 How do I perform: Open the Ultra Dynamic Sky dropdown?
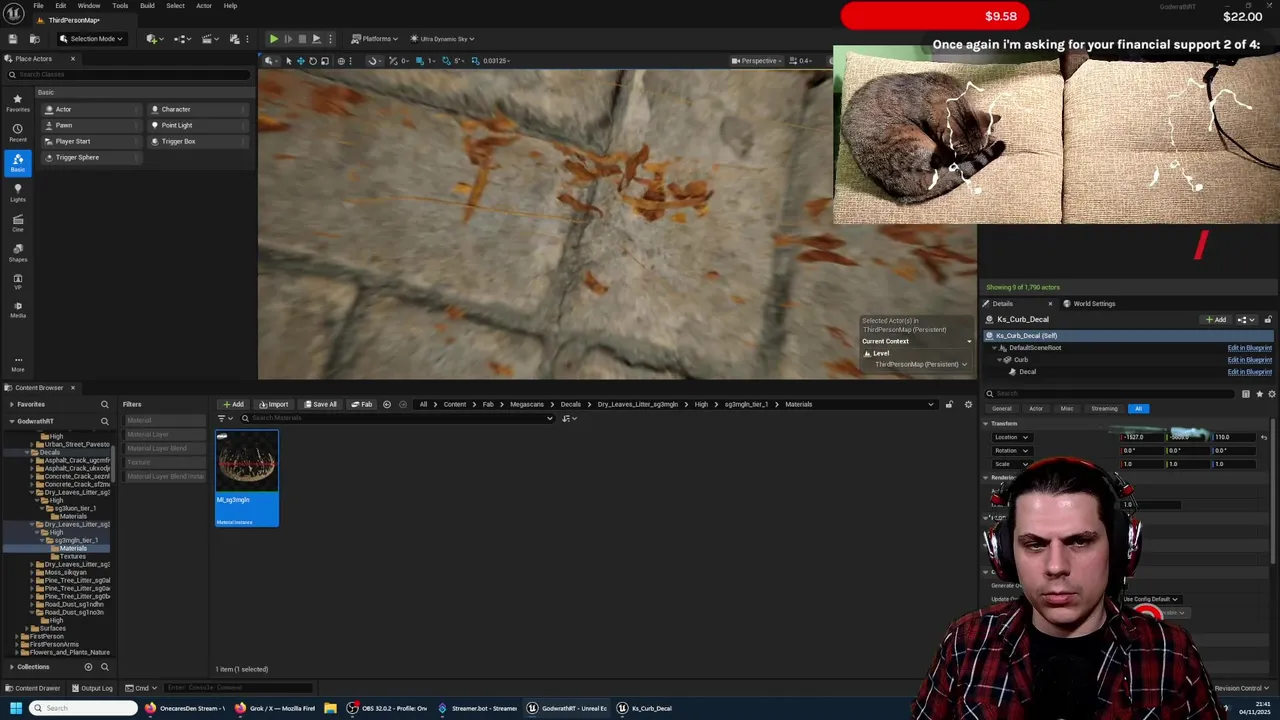(441, 39)
